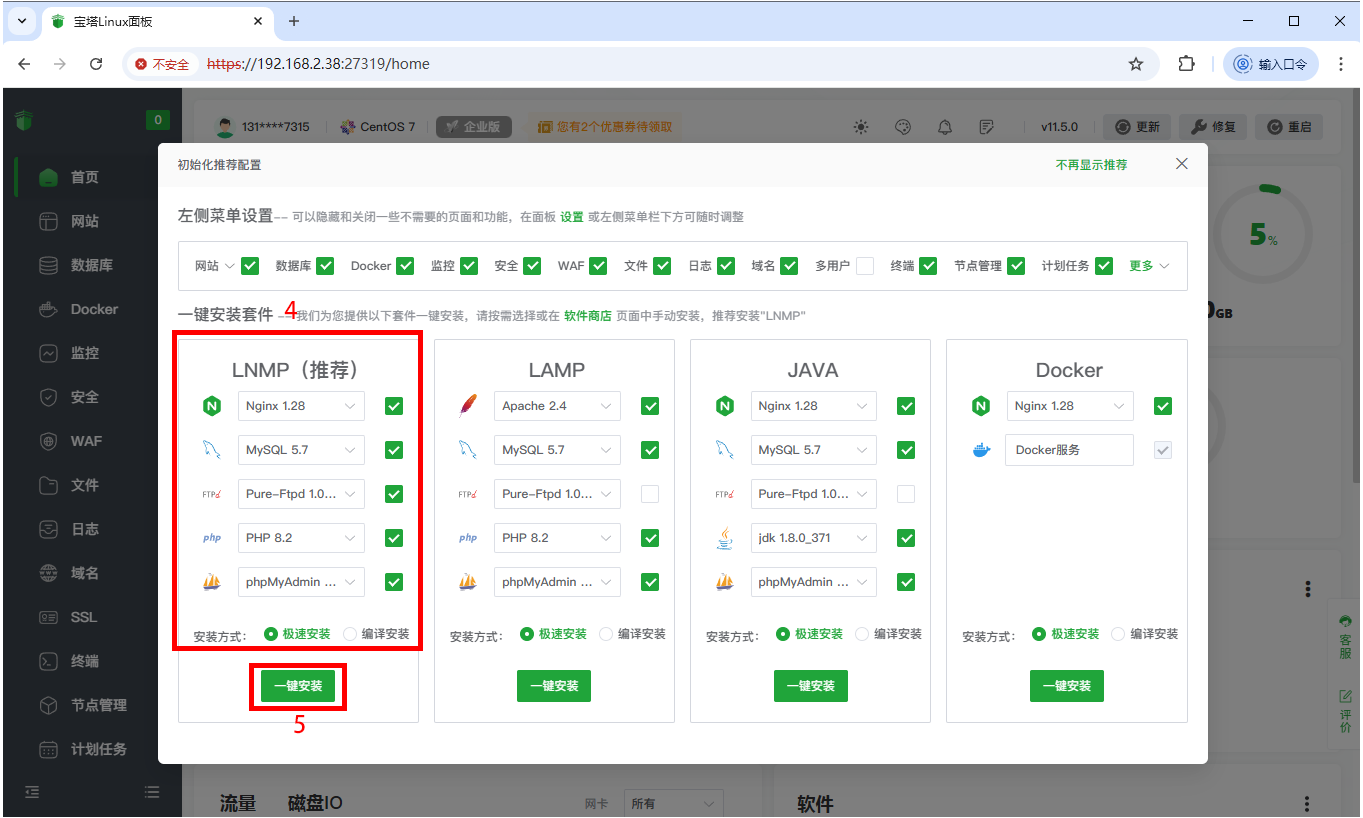The height and width of the screenshot is (818, 1363).
Task: Open the browser extensions puzzle icon
Action: (x=1186, y=64)
